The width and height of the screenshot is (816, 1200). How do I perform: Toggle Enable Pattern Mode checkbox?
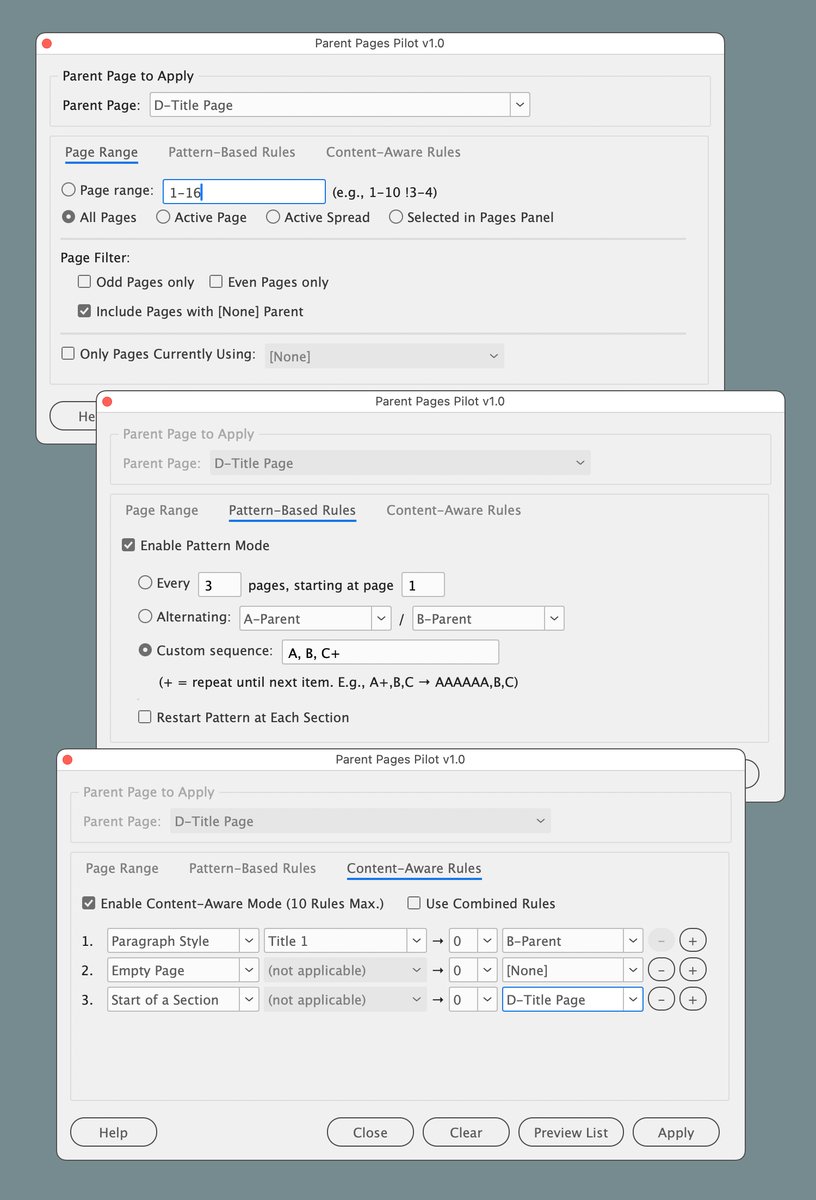coord(128,545)
